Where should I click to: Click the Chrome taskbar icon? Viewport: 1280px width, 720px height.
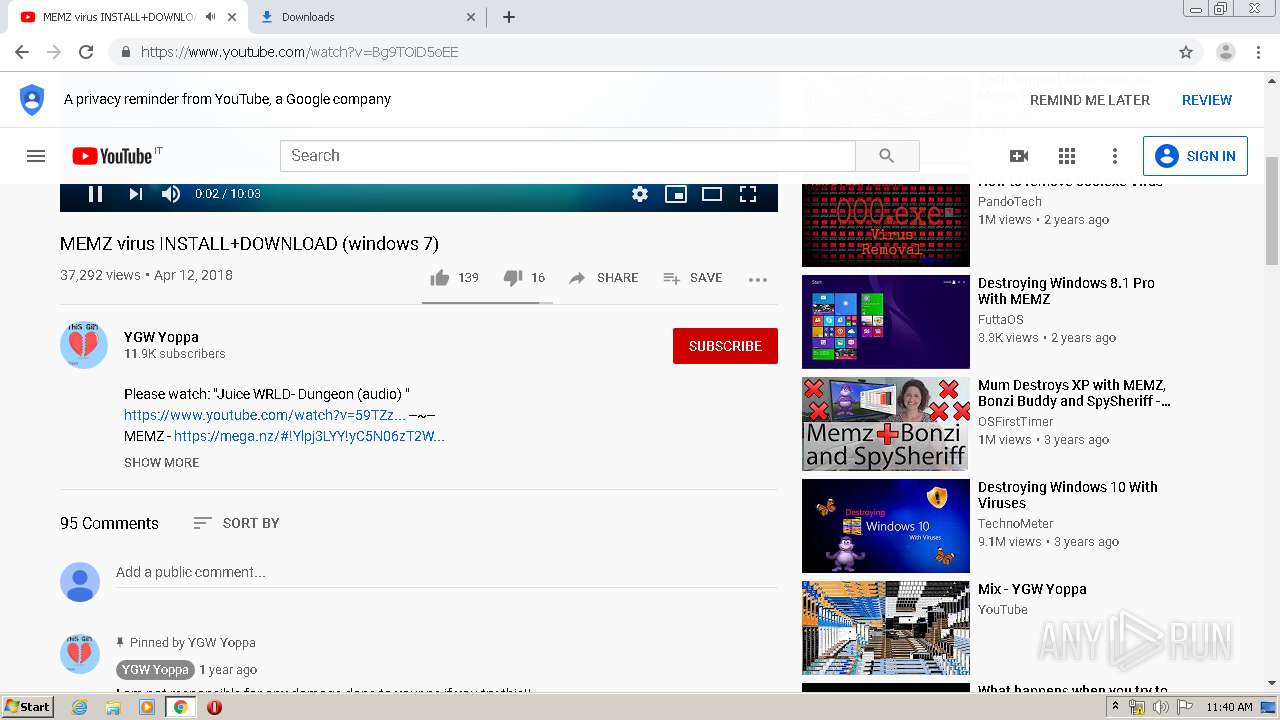tap(181, 707)
